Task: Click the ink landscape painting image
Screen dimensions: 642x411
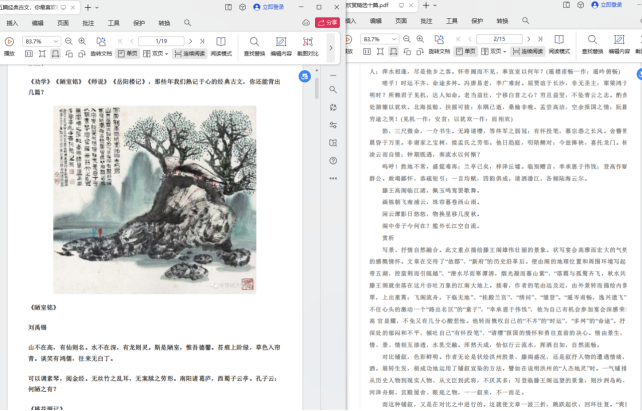Action: [155, 200]
